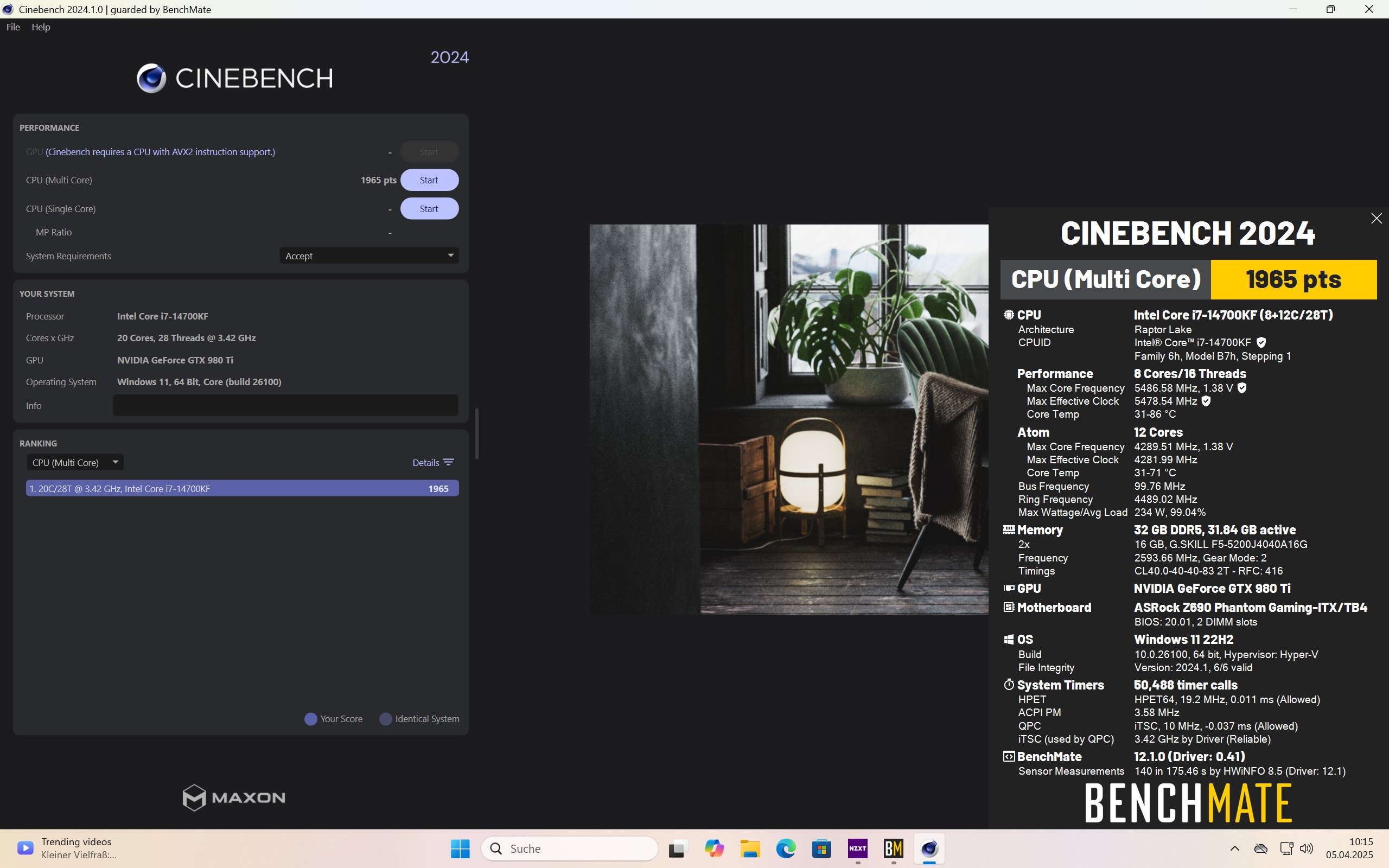1389x868 pixels.
Task: Open Task View from the taskbar
Action: (x=678, y=848)
